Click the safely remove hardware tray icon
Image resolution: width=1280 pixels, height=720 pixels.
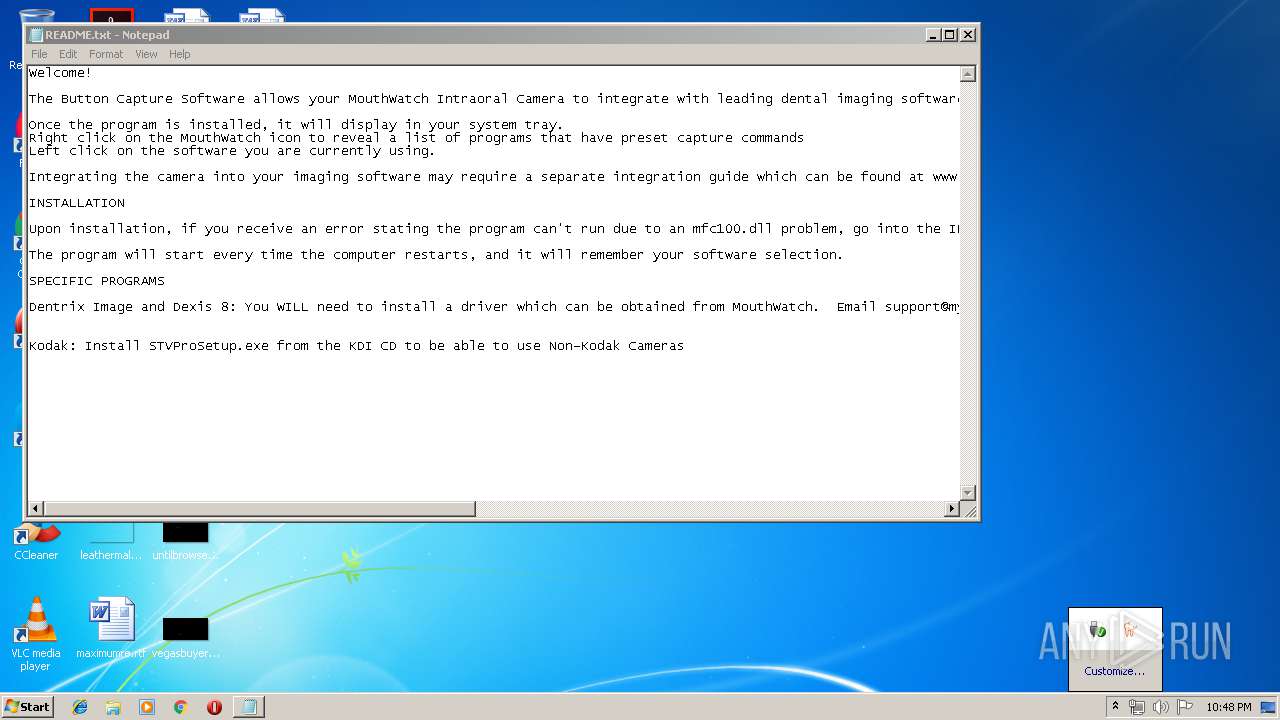pos(1098,629)
